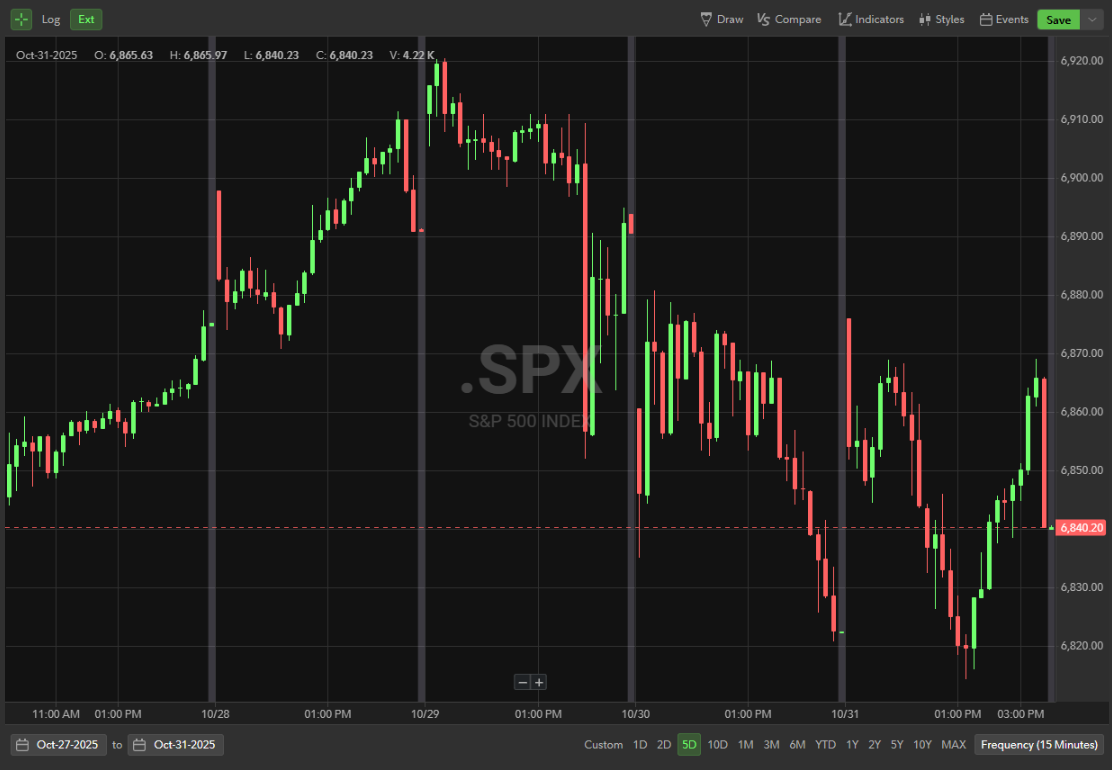Open the Events menu
This screenshot has height=770, width=1112.
coord(1004,19)
